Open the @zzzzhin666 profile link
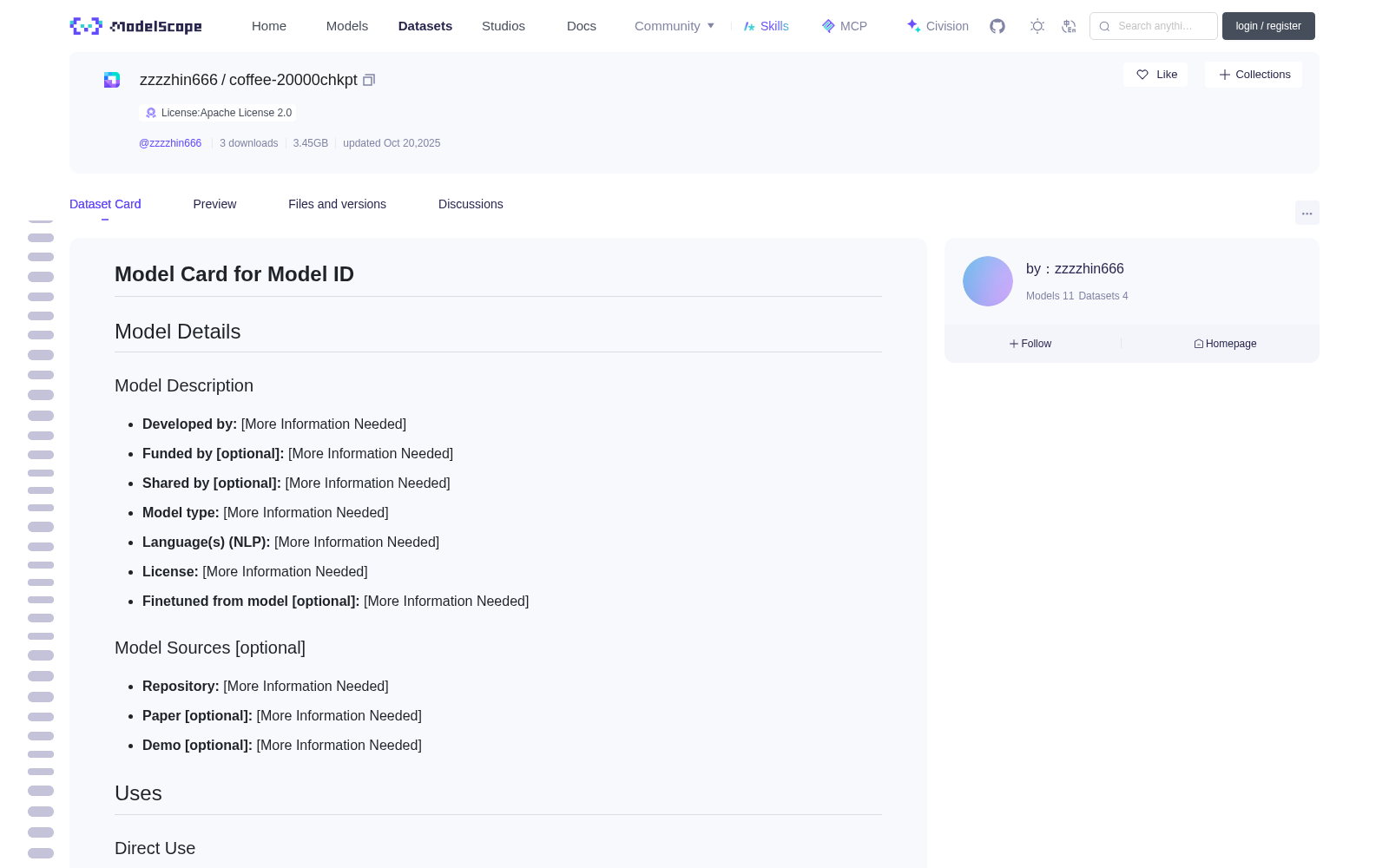 [x=170, y=143]
